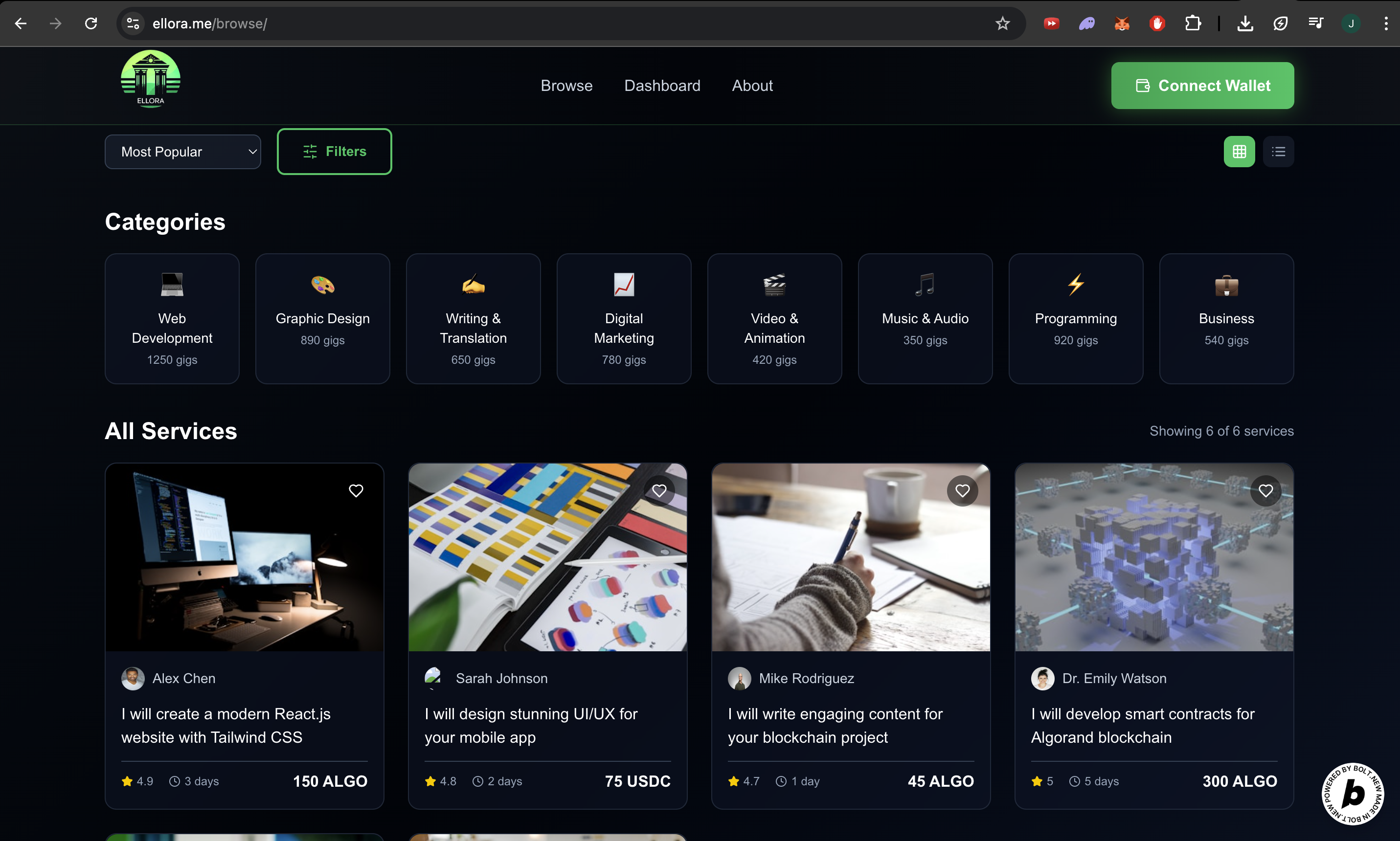The image size is (1400, 841).
Task: Go to the Dashboard nav item
Action: pos(662,86)
